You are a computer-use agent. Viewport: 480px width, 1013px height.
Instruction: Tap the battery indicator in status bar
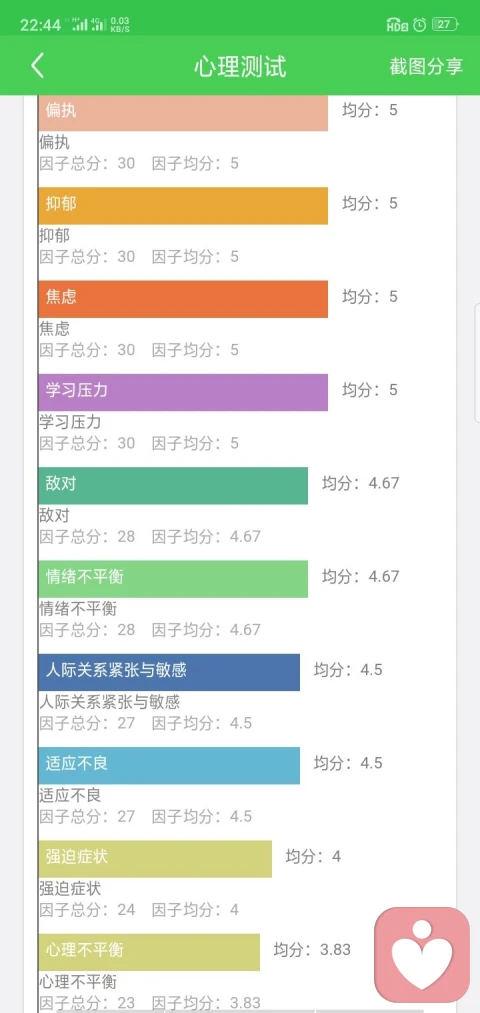click(x=445, y=25)
